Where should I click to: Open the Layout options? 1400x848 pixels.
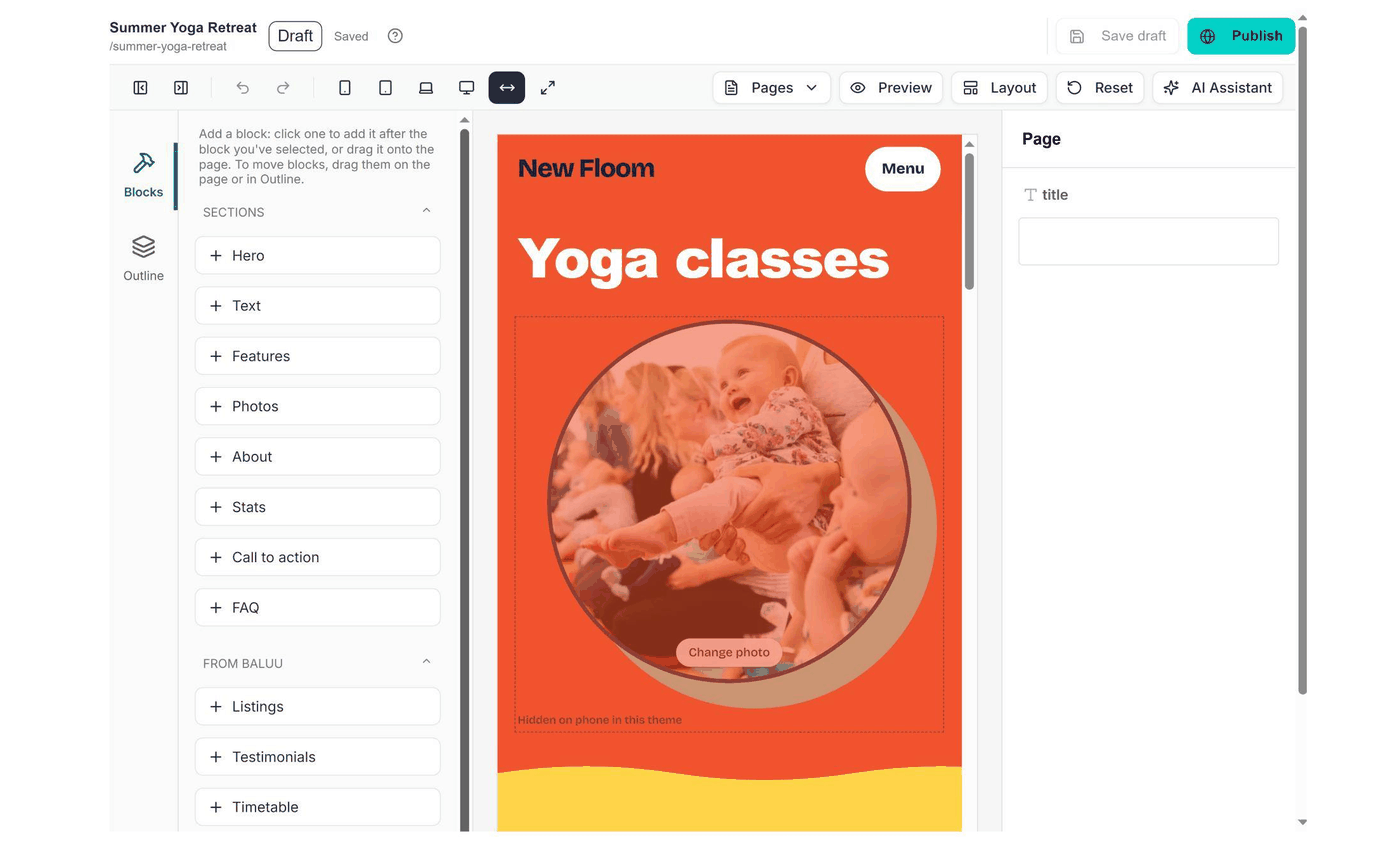point(1000,88)
